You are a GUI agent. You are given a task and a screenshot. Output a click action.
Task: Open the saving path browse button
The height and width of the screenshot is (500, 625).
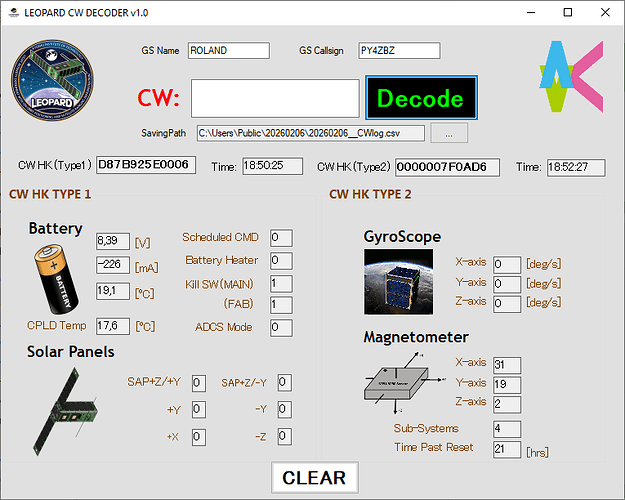(x=449, y=133)
